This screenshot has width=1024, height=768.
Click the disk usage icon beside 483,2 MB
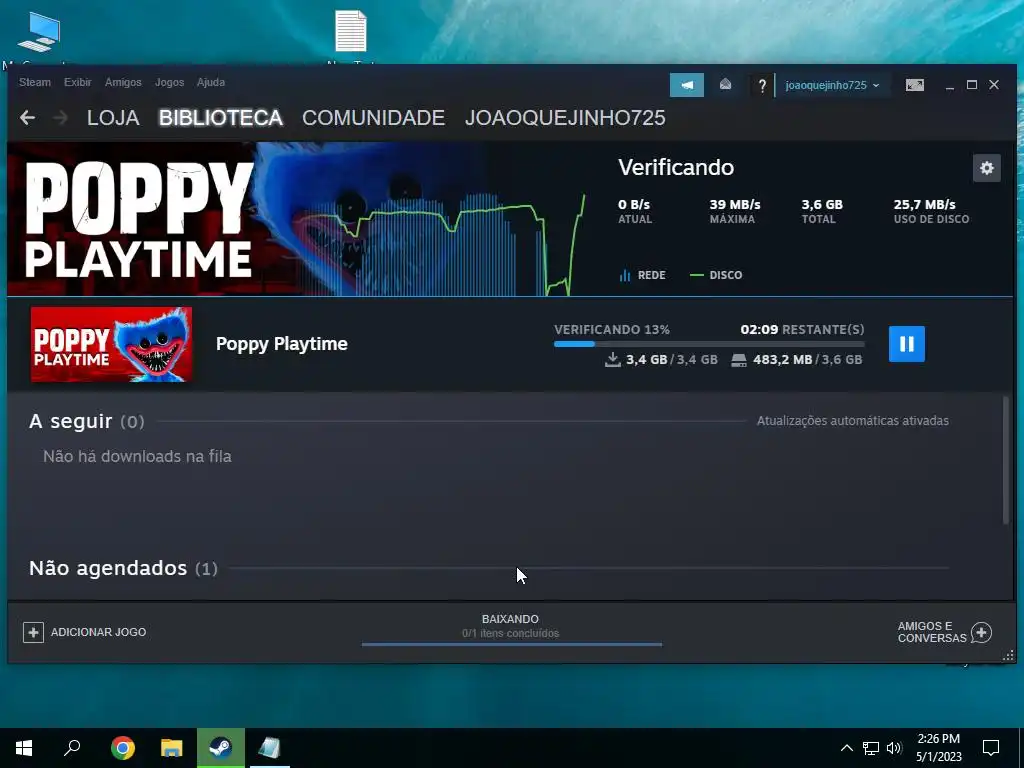739,360
